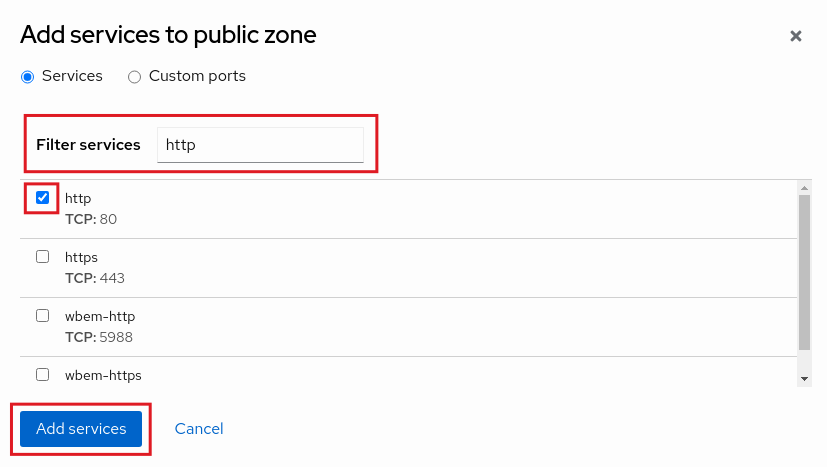Tick the wbem-http service checkbox
Viewport: 827px width, 467px height.
click(42, 316)
